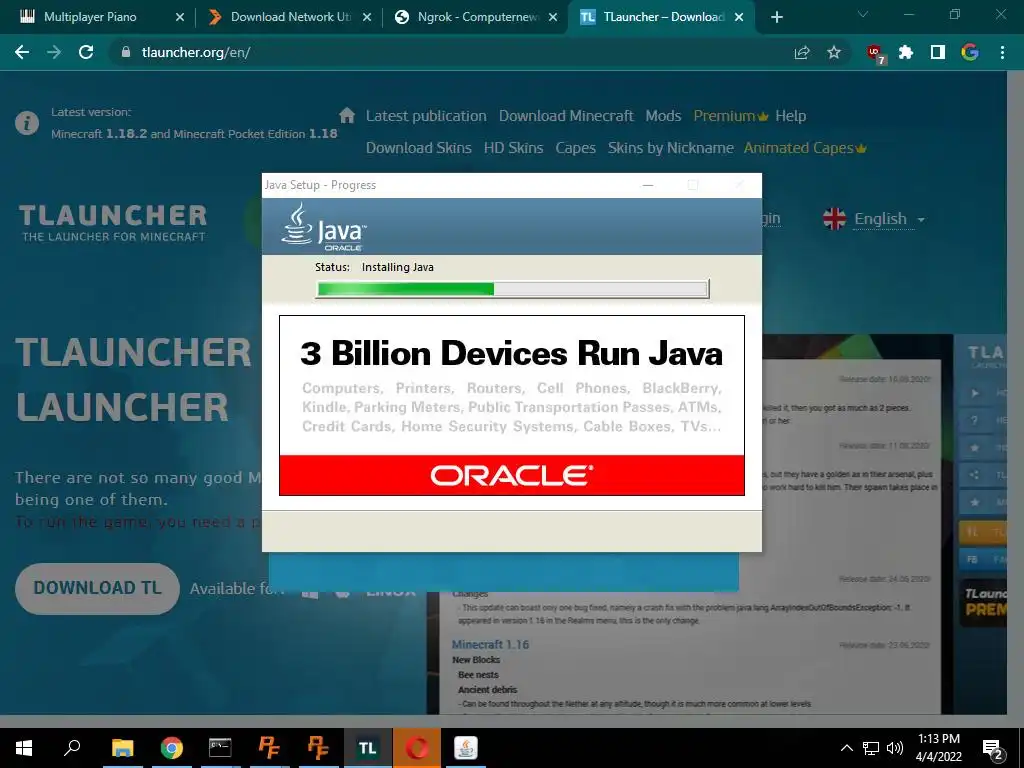Switch to the Ngrok - Computernews tab
The image size is (1024, 768).
[477, 17]
